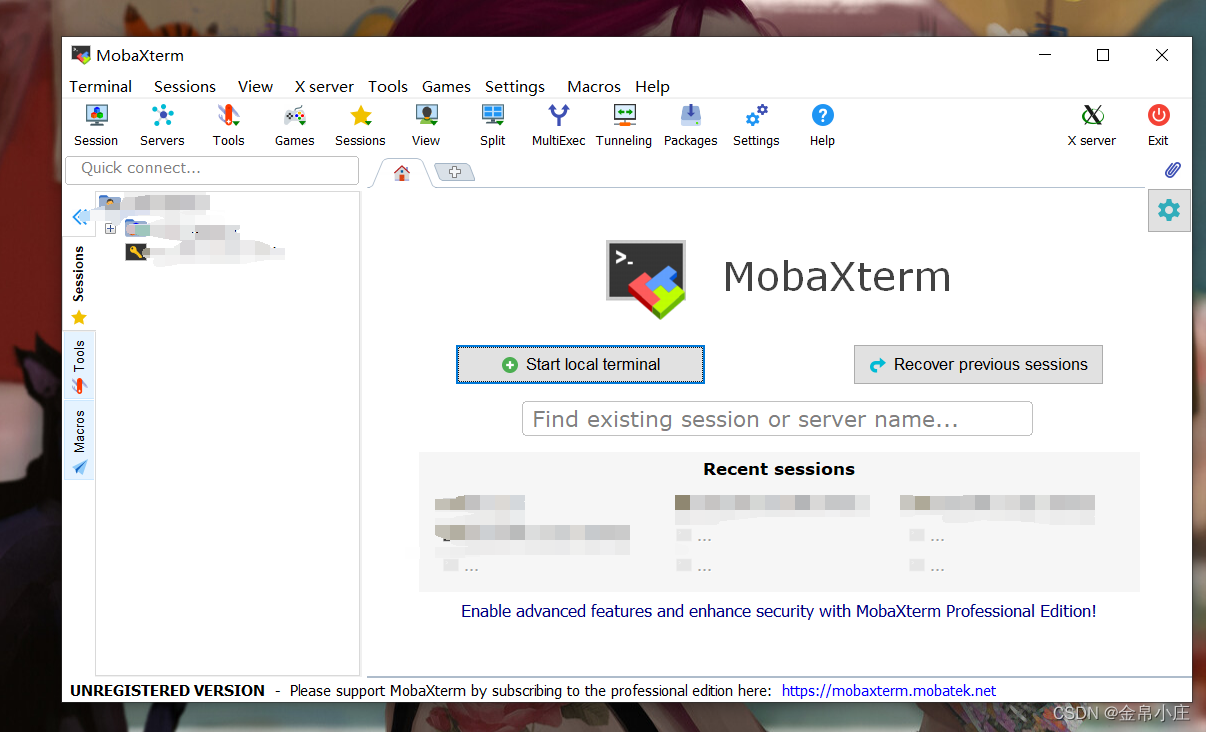Open the Tools toolbar icon
The image size is (1206, 732).
pyautogui.click(x=228, y=125)
